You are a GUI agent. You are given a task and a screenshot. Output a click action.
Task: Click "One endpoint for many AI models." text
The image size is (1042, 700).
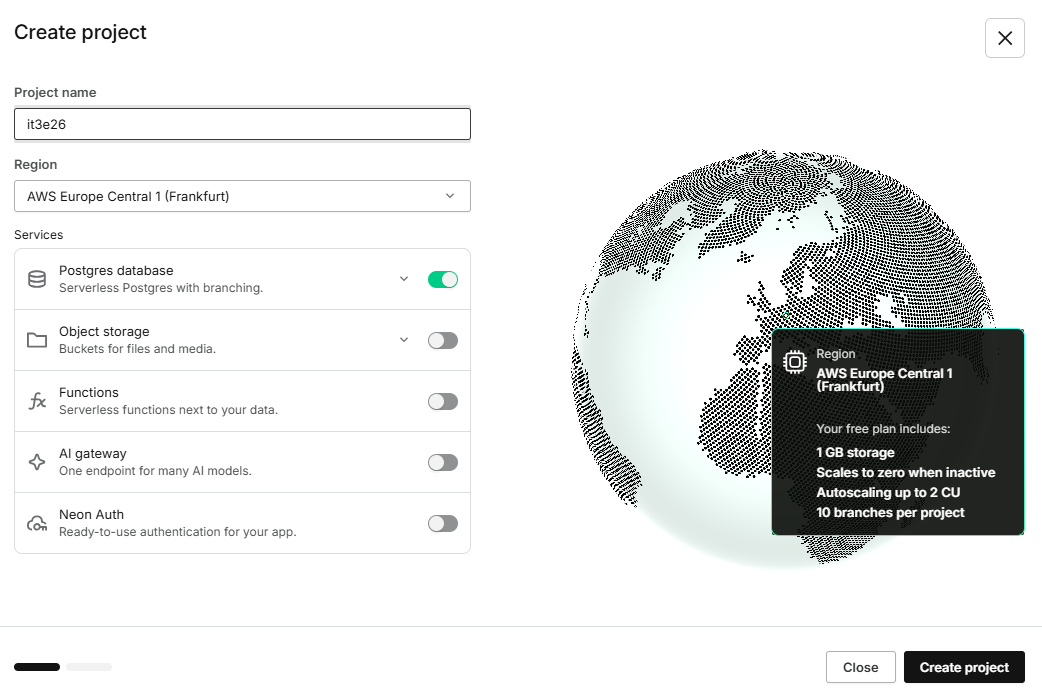[x=156, y=471]
